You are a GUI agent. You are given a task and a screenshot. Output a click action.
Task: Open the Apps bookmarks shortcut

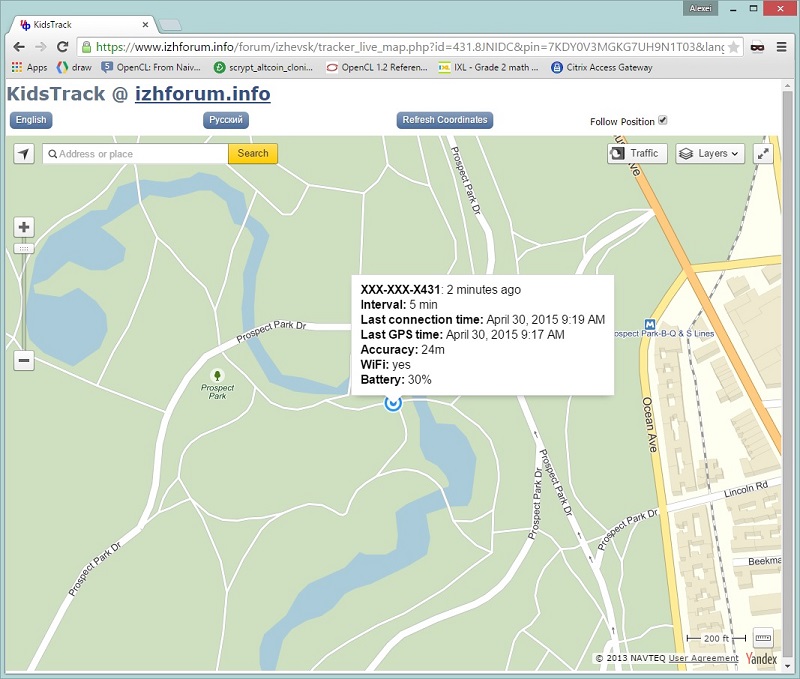point(29,67)
